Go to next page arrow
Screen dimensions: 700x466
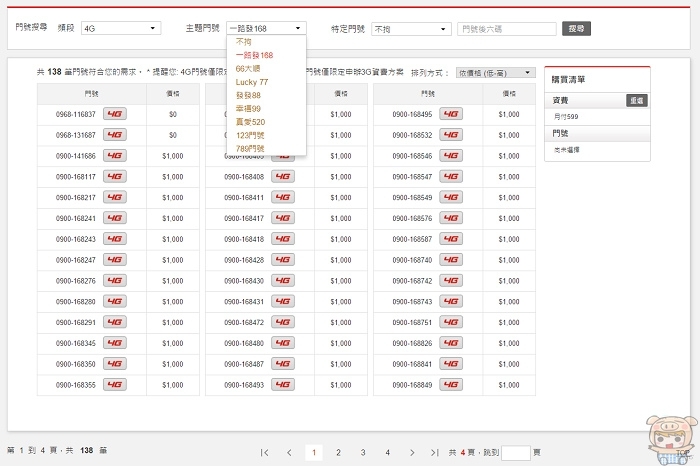pyautogui.click(x=412, y=453)
